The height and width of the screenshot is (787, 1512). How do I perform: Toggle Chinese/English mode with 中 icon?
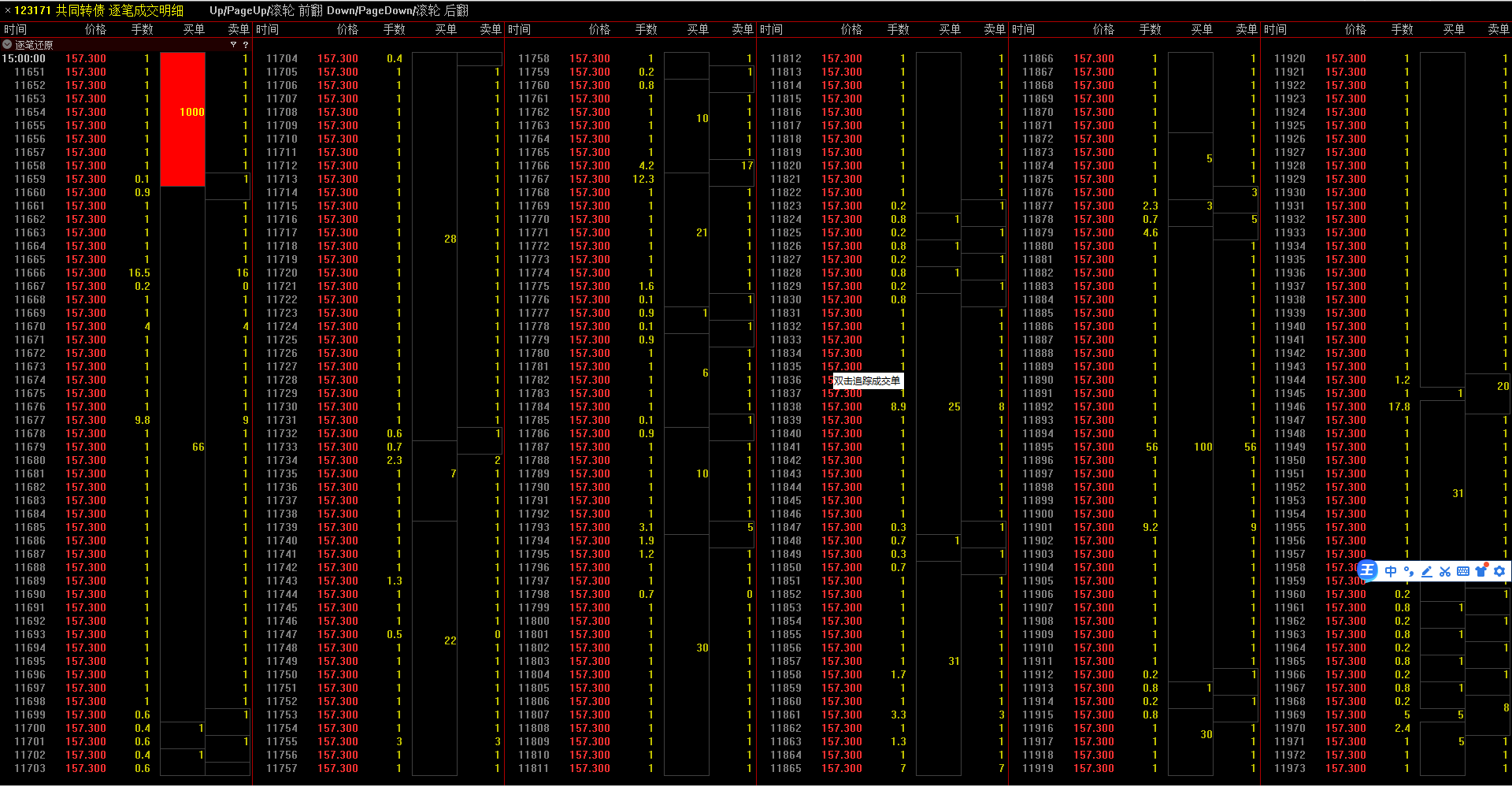coord(1390,571)
